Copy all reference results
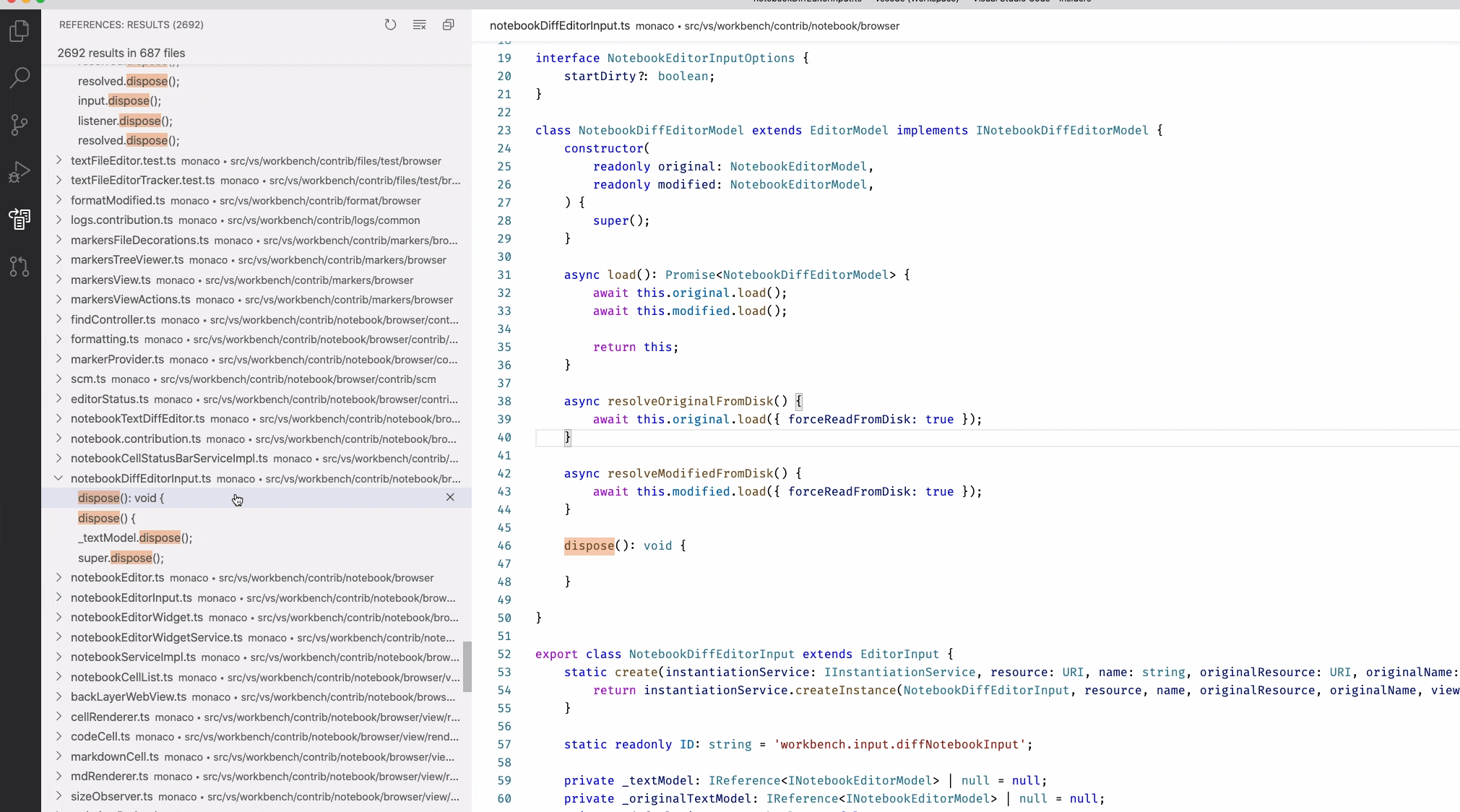Viewport: 1460px width, 812px height. click(x=449, y=25)
